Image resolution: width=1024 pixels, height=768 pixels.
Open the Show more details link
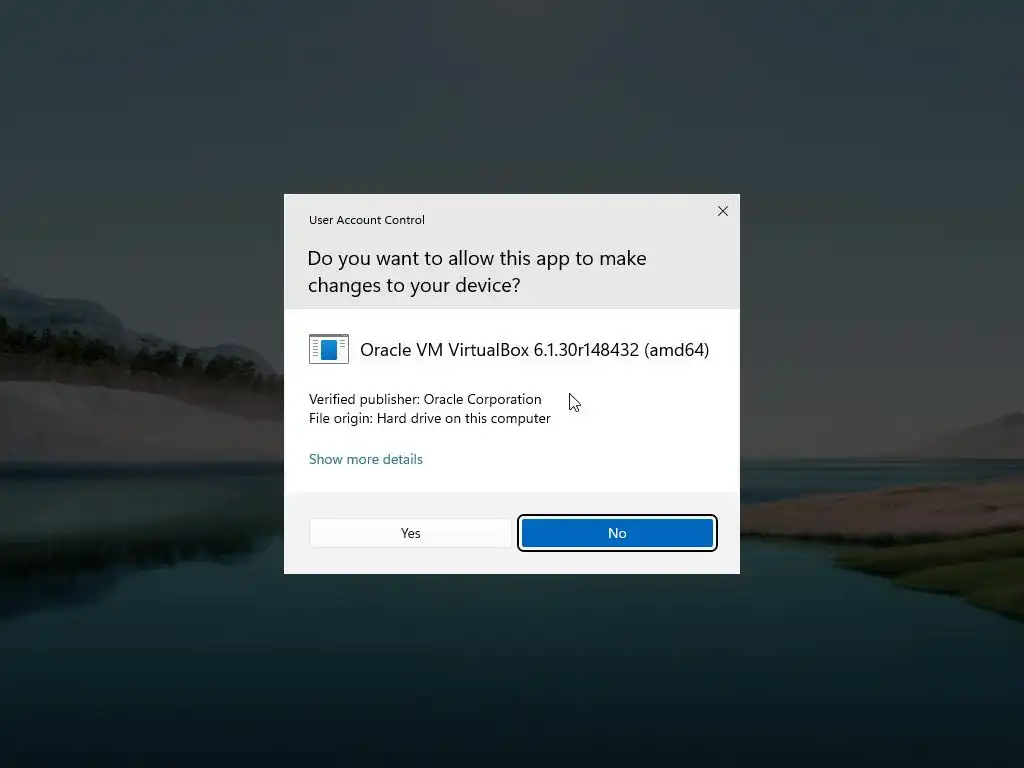(366, 459)
